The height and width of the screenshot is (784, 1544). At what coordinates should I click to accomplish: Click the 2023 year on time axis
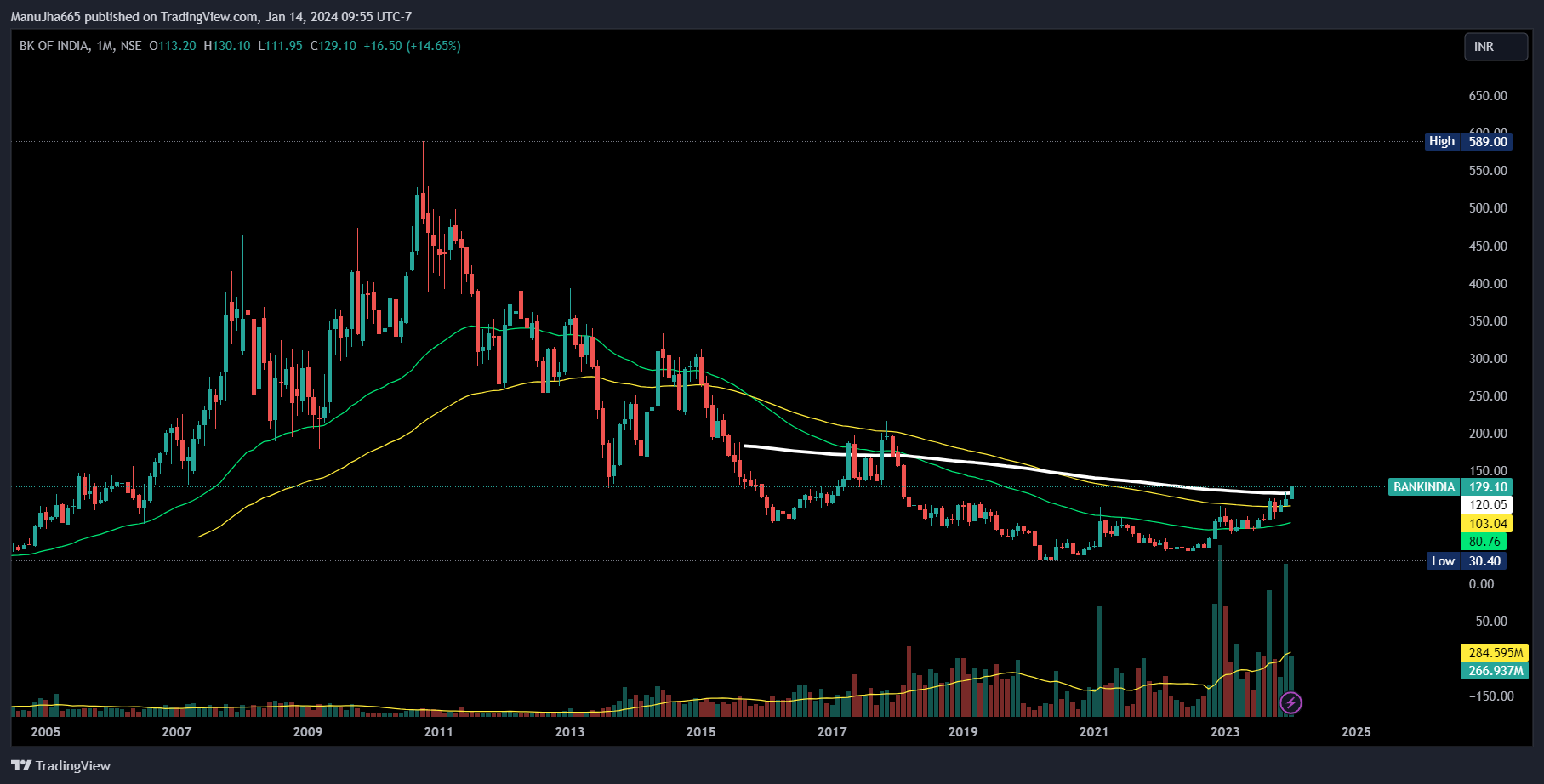[1225, 732]
